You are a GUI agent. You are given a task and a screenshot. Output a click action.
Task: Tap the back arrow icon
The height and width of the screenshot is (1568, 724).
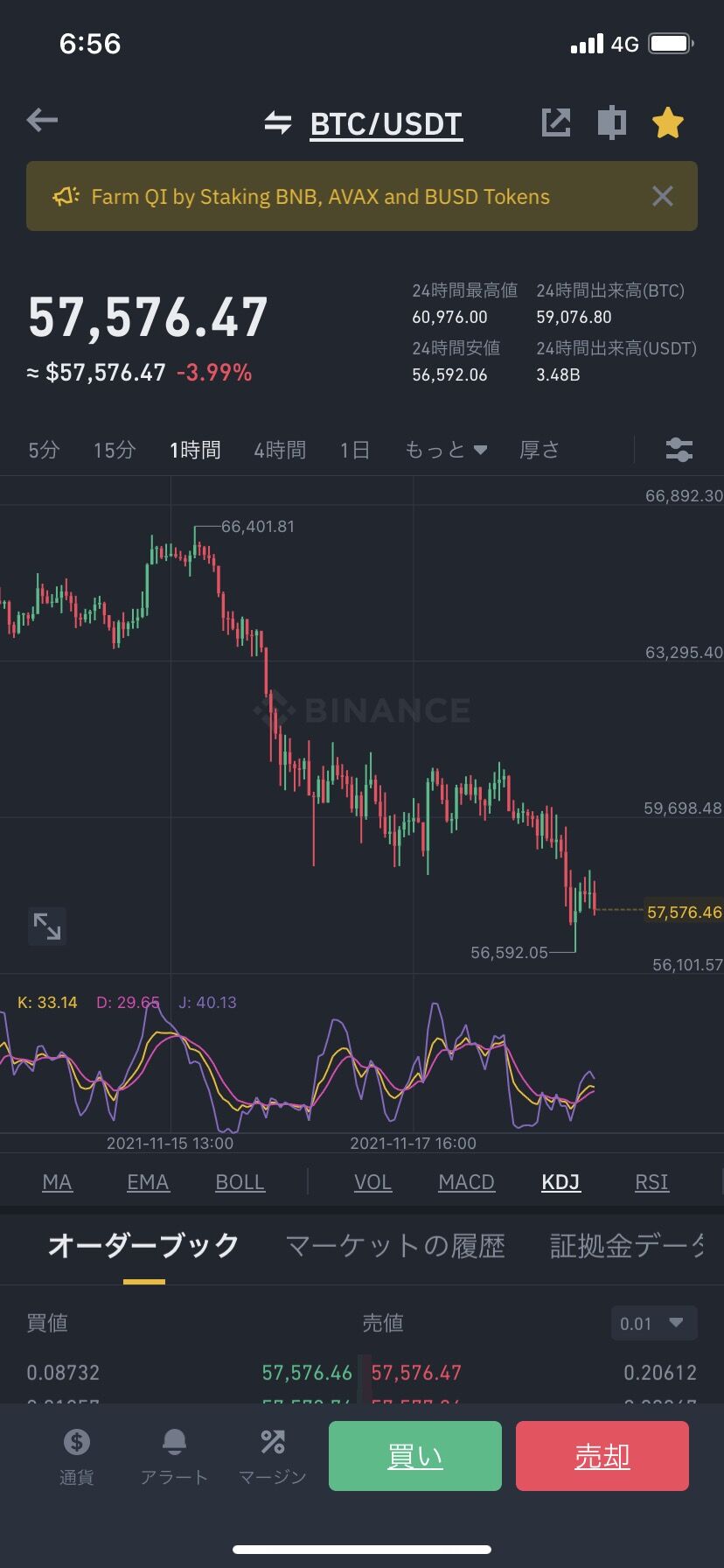42,121
